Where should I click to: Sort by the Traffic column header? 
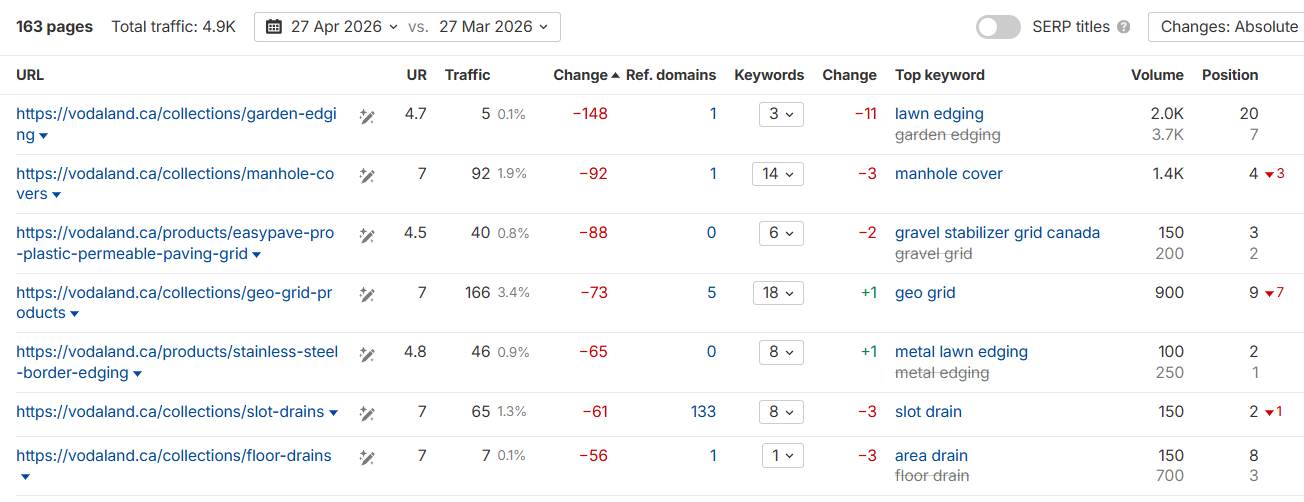pyautogui.click(x=467, y=75)
